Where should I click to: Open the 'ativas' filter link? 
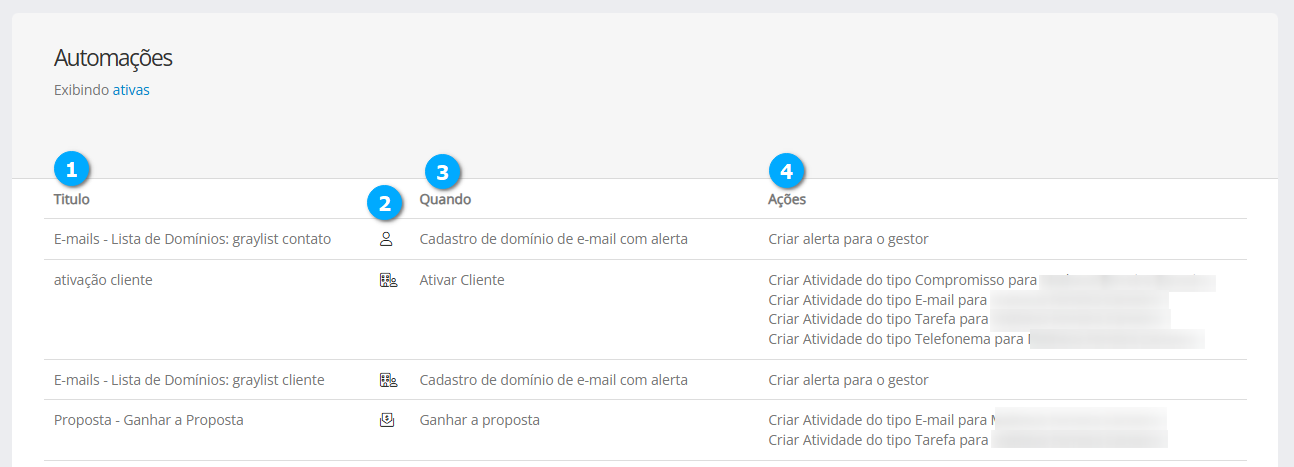(131, 90)
